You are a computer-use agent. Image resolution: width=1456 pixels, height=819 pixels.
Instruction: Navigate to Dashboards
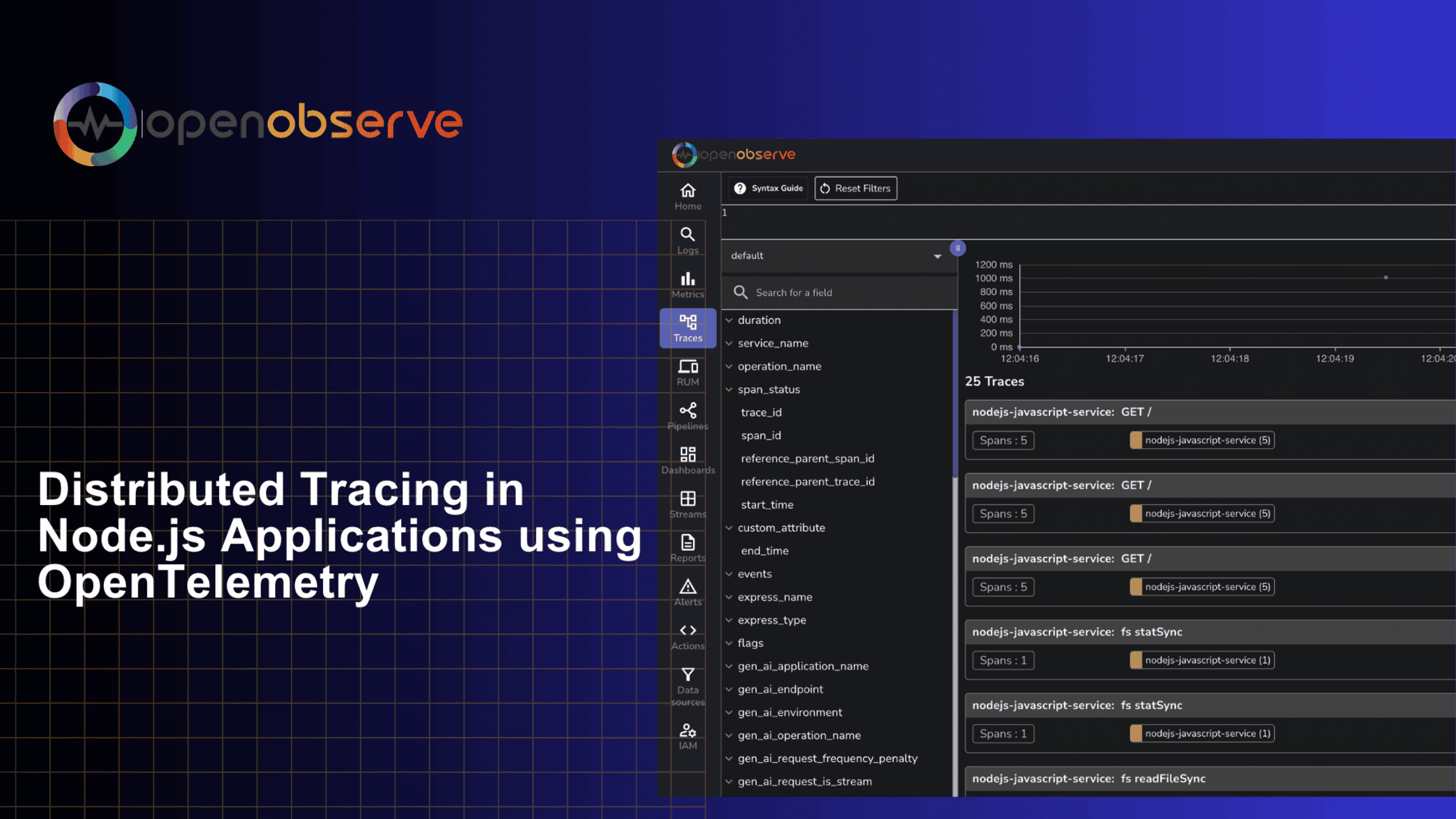pyautogui.click(x=688, y=460)
